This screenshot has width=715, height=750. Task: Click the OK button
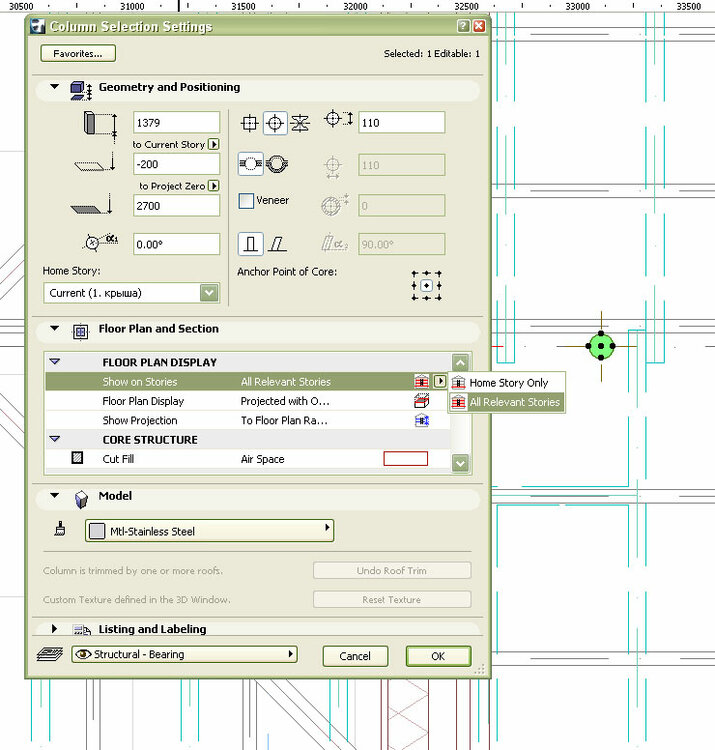(438, 656)
